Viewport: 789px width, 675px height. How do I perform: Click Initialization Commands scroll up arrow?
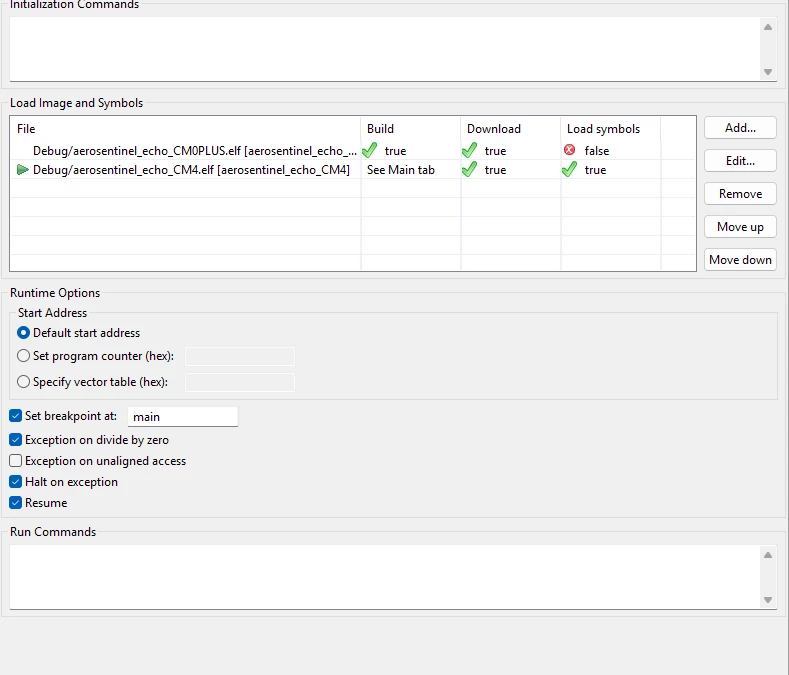[768, 27]
